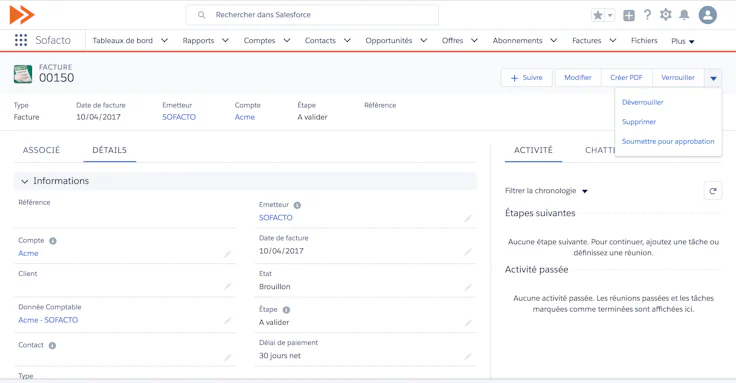Open SOFACTO link in header highlights
The width and height of the screenshot is (736, 383).
179,117
